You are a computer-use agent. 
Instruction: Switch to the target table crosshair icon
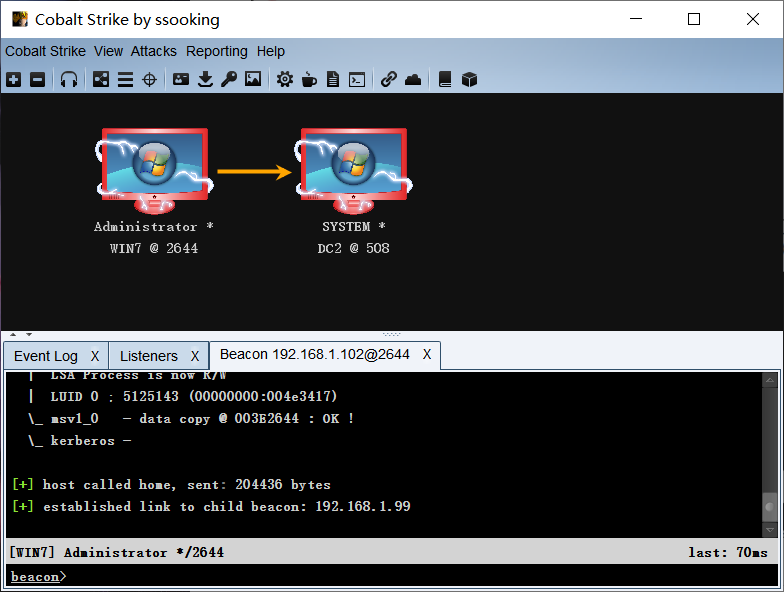click(150, 79)
